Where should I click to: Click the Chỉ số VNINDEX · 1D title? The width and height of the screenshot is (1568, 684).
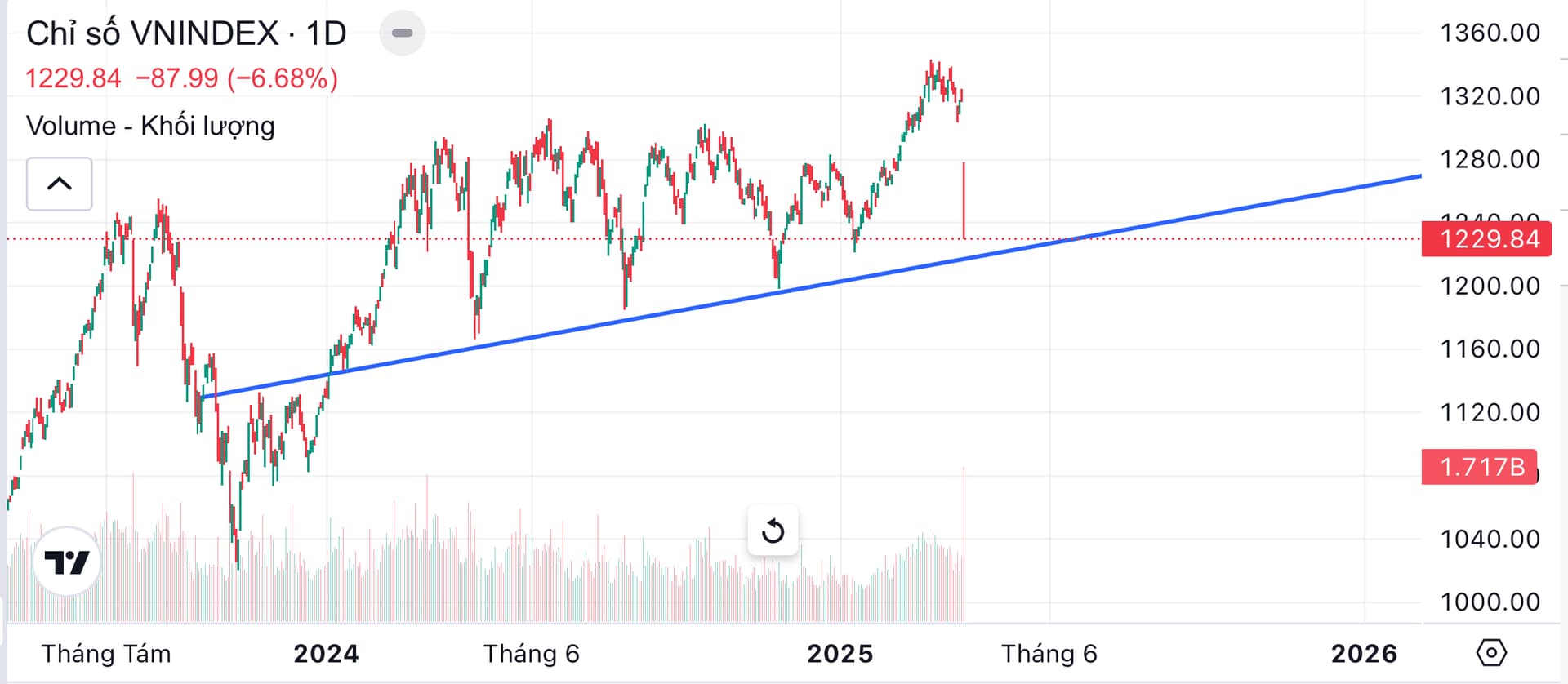tap(186, 33)
